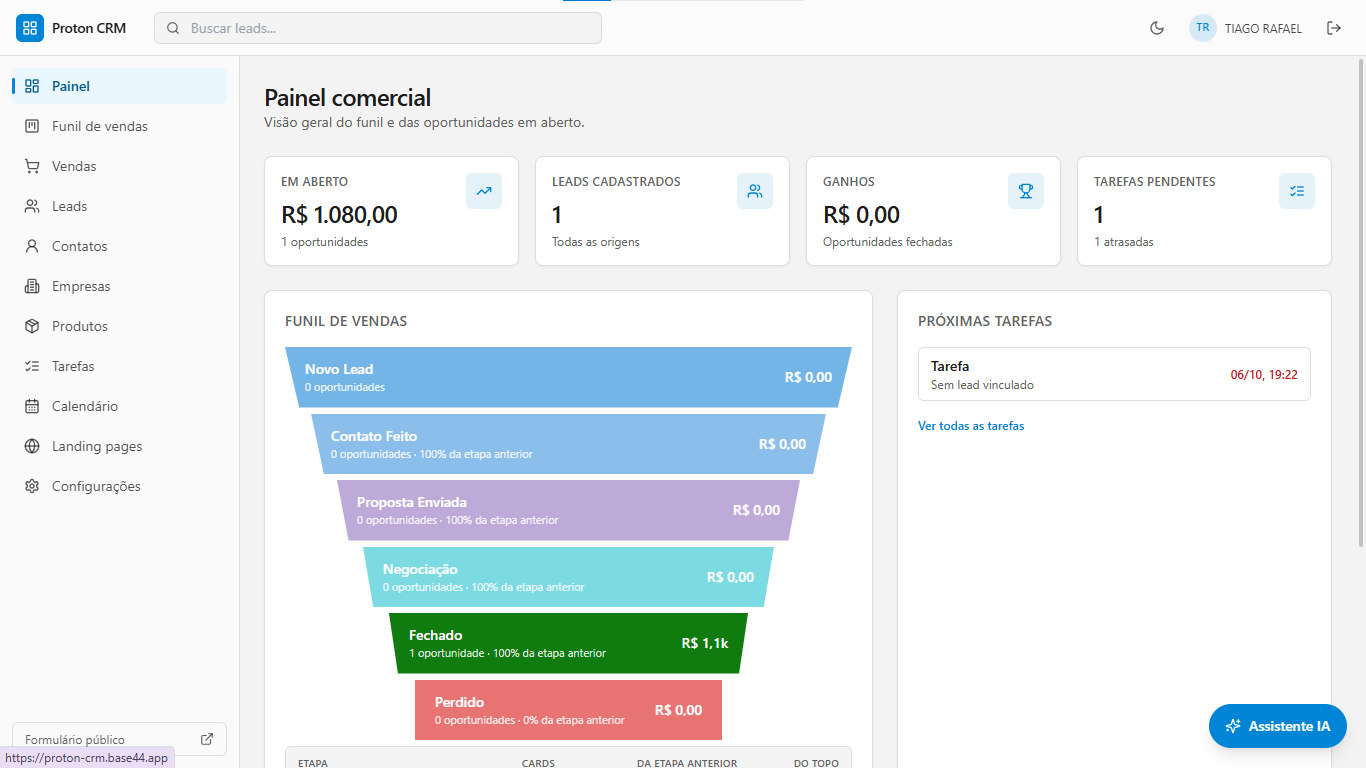Click the sparkle icon on Assistente IA

tap(1233, 726)
